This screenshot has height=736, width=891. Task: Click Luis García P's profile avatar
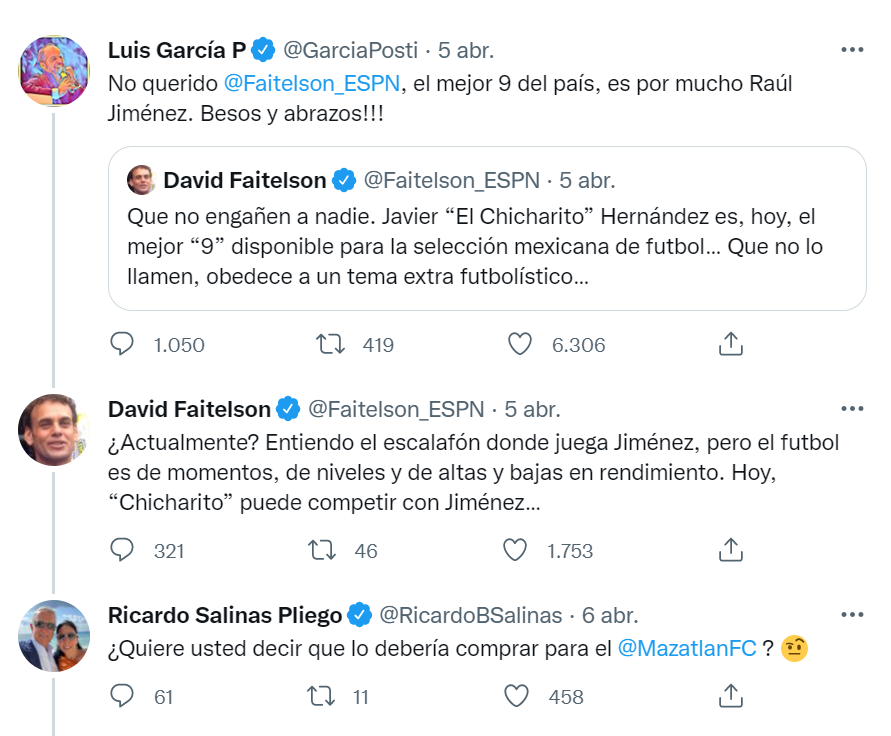(x=55, y=70)
